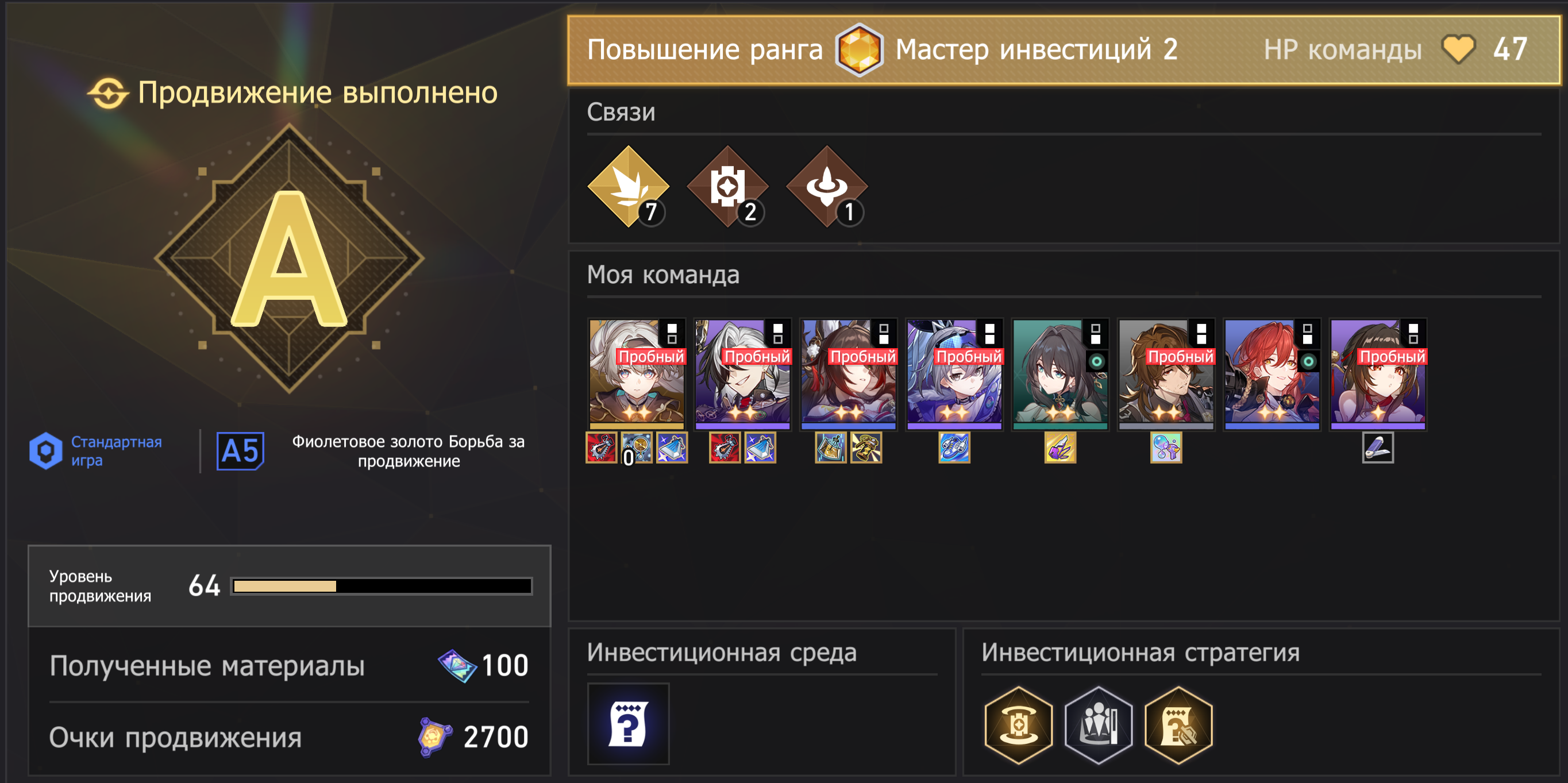The height and width of the screenshot is (783, 1568).
Task: Click the blue shoe item under fourth character
Action: point(954,448)
